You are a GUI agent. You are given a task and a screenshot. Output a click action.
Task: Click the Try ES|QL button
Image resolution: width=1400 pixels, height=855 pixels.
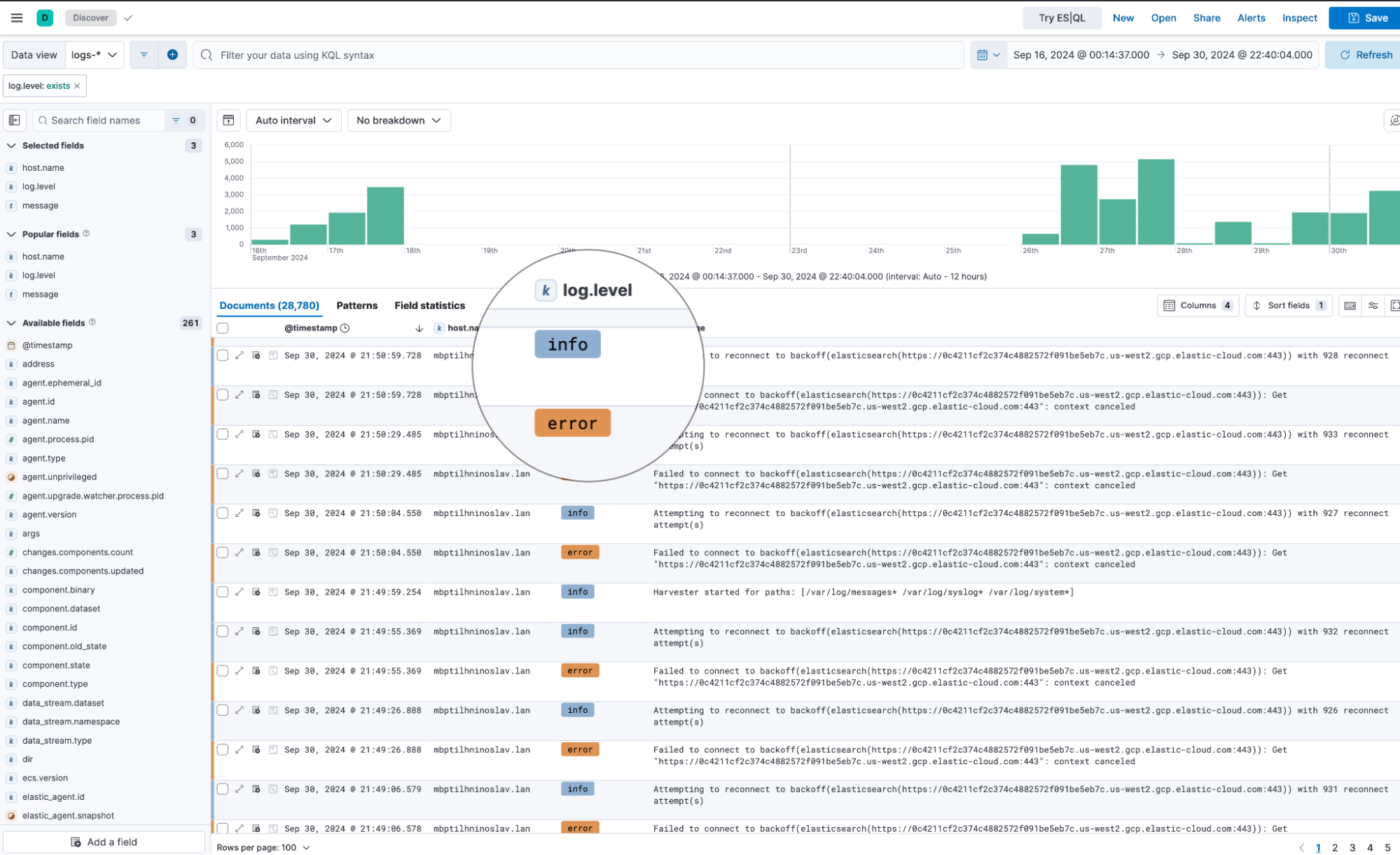tap(1061, 18)
